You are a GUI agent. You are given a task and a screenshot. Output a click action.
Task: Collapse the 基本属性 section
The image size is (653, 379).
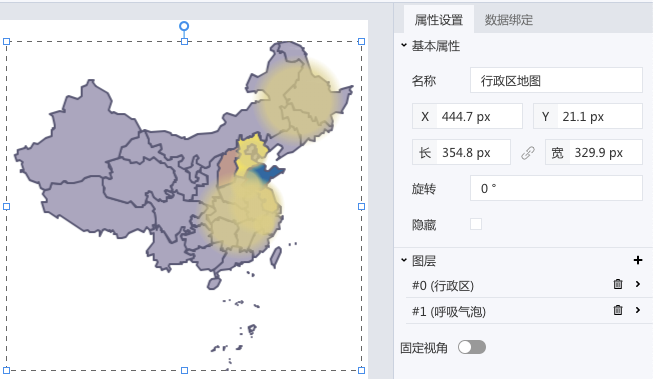point(404,45)
